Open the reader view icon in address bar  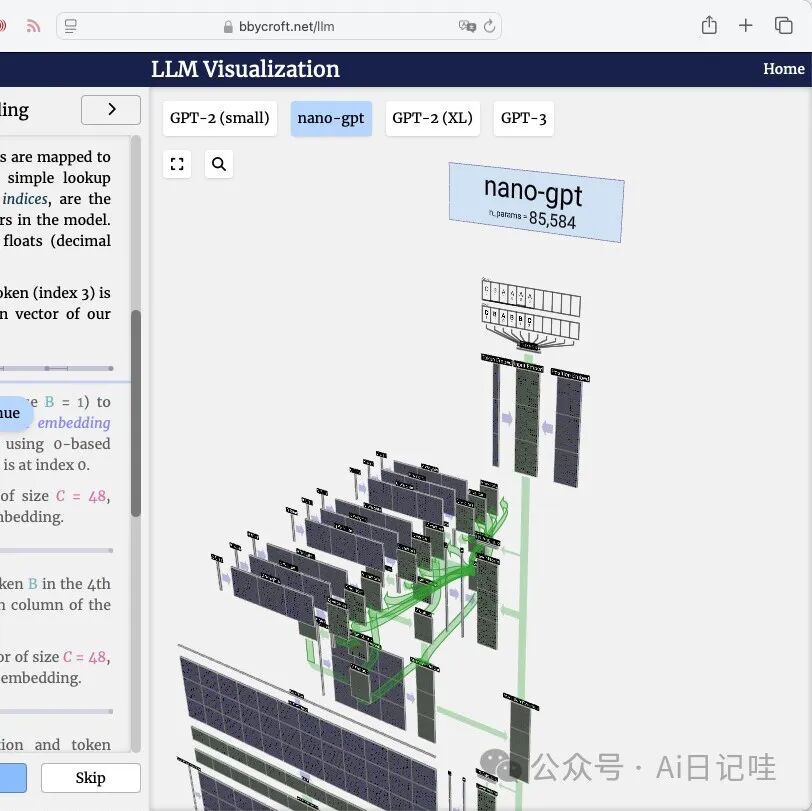[71, 26]
